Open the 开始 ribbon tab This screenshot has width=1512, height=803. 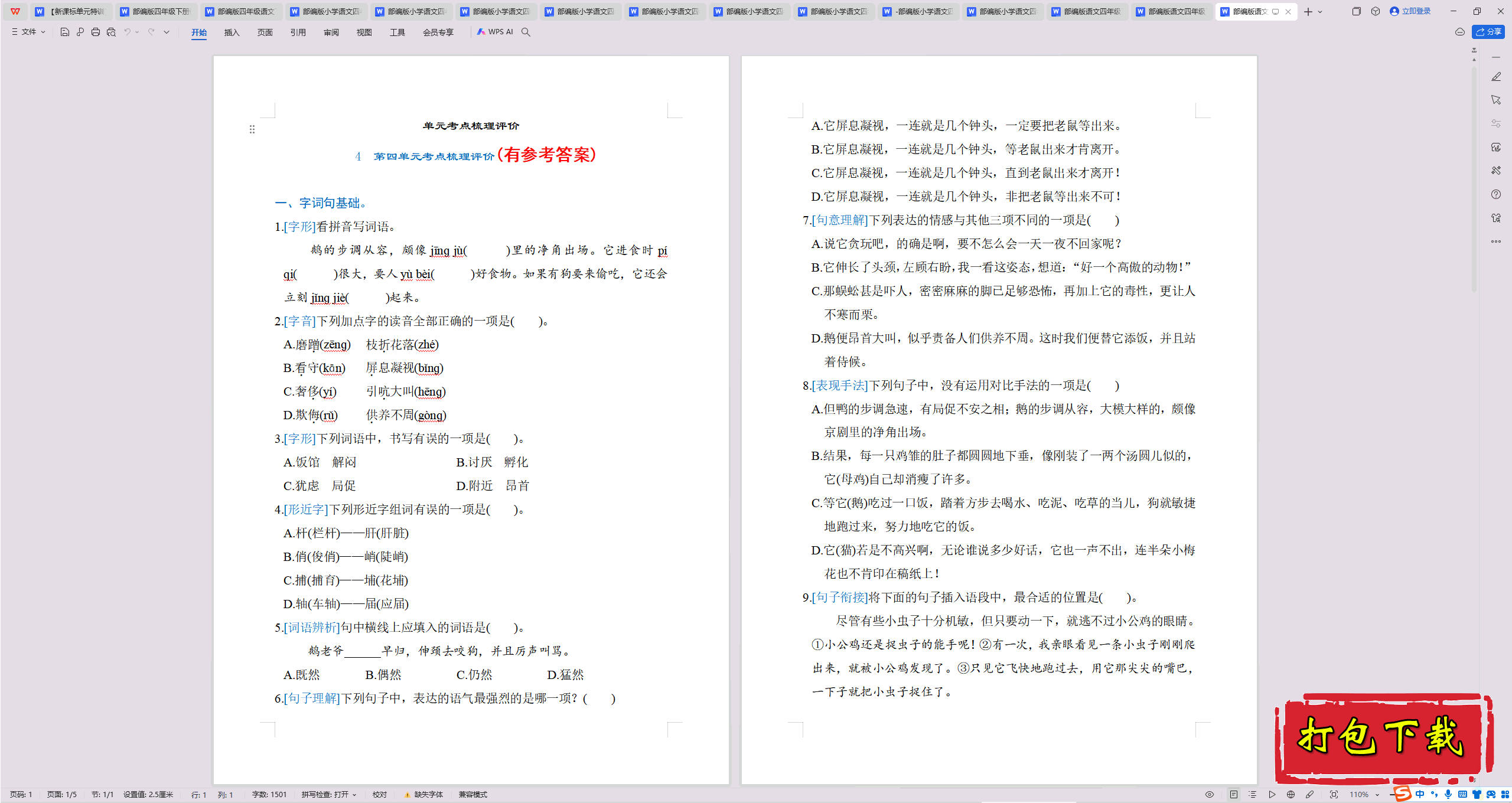click(x=199, y=32)
